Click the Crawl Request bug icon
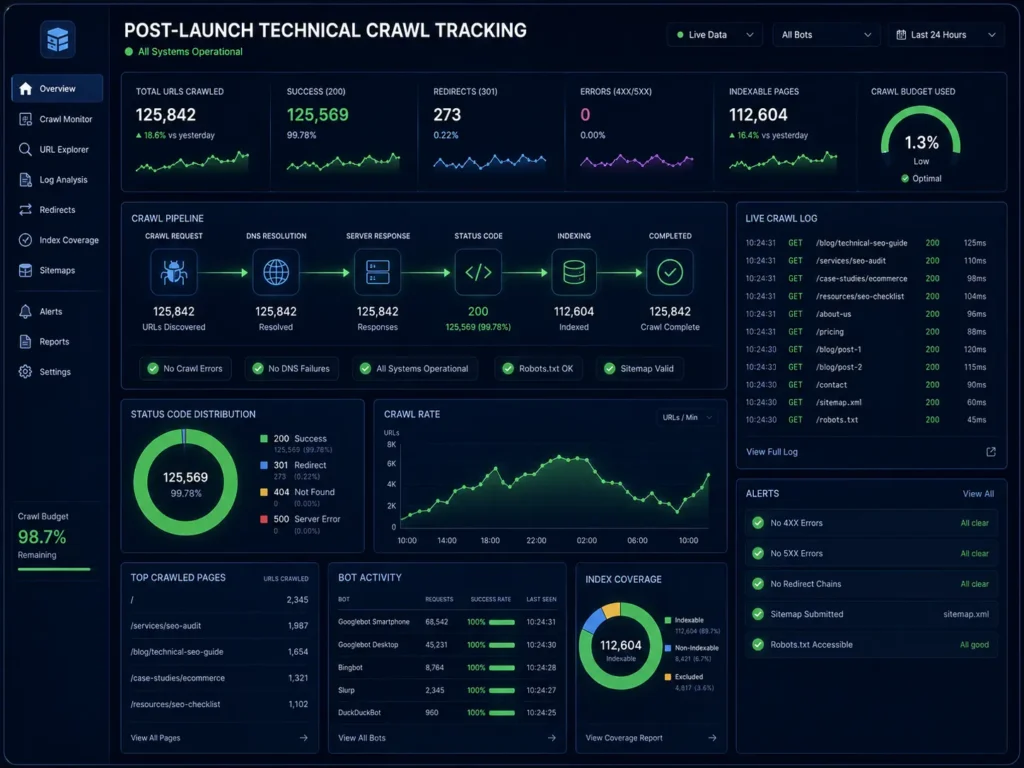Image resolution: width=1024 pixels, height=768 pixels. pyautogui.click(x=174, y=272)
